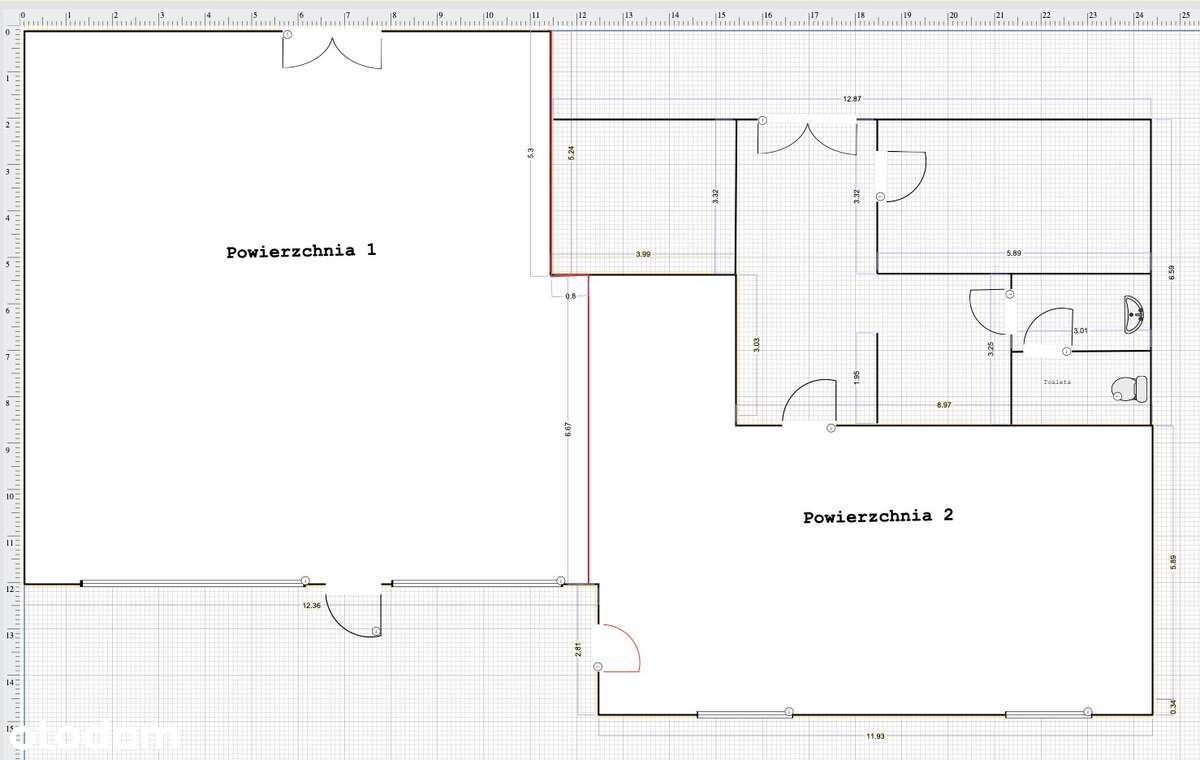Click the vertical 5.89 dimension on right edge
Screen dimensions: 1200x760
(x=1171, y=563)
